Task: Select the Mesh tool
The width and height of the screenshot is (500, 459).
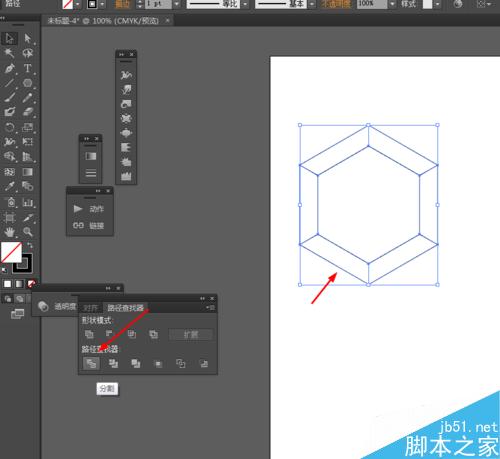Action: pyautogui.click(x=9, y=172)
